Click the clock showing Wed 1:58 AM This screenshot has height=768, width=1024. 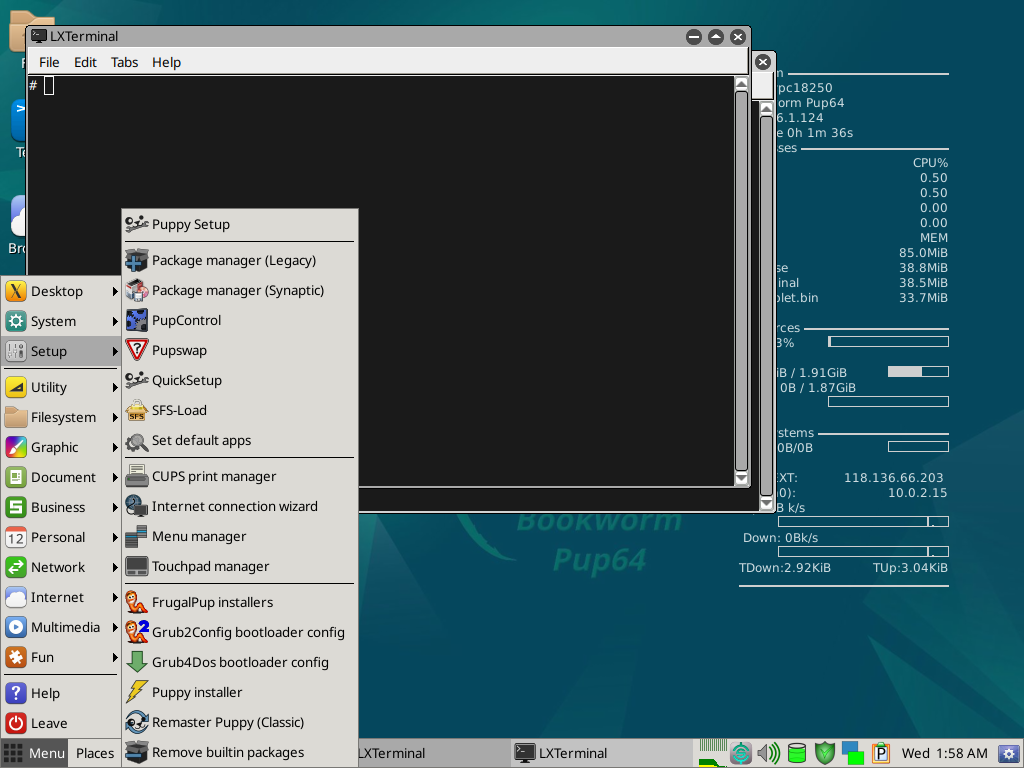coord(944,753)
